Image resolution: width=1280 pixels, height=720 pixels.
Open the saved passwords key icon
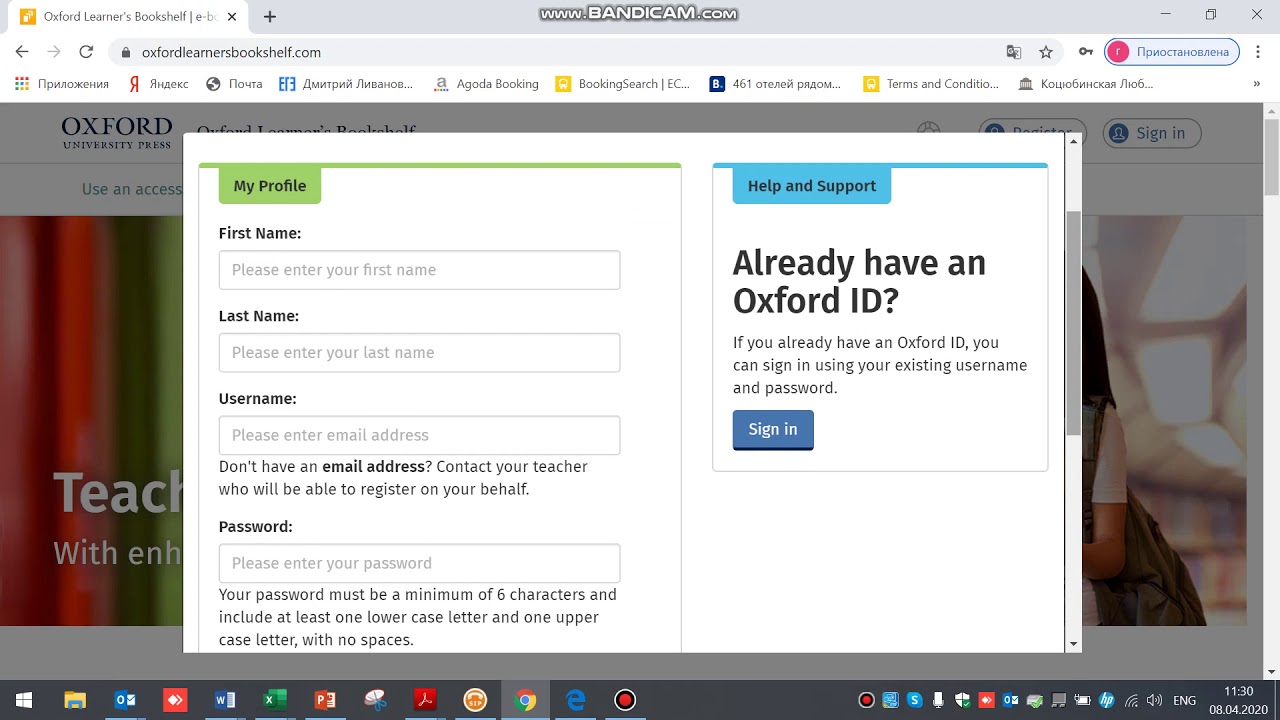[1086, 52]
